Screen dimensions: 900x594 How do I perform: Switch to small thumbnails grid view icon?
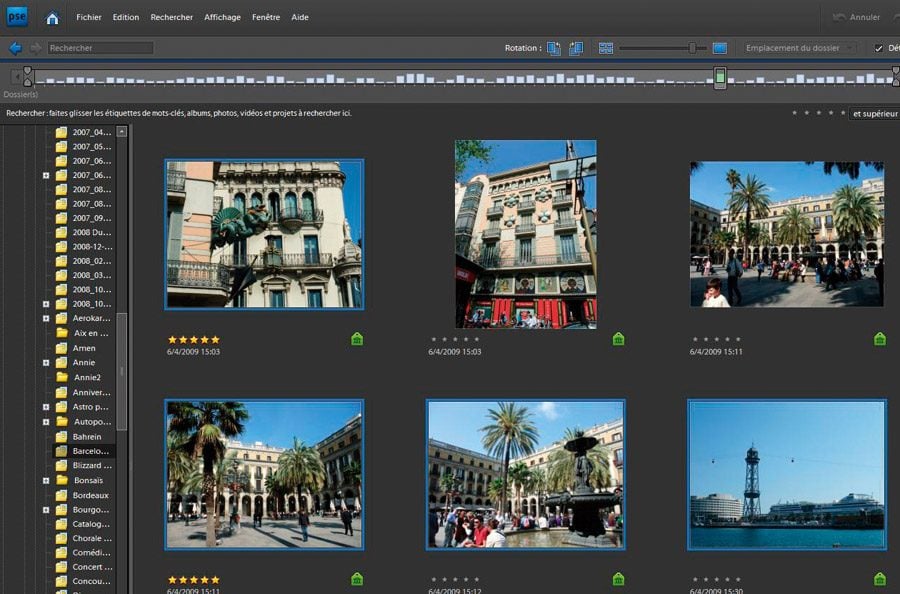coord(606,48)
